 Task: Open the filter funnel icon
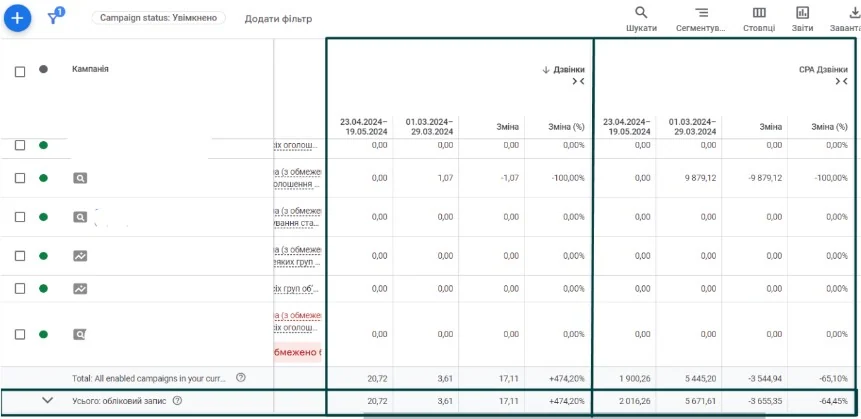coord(55,17)
